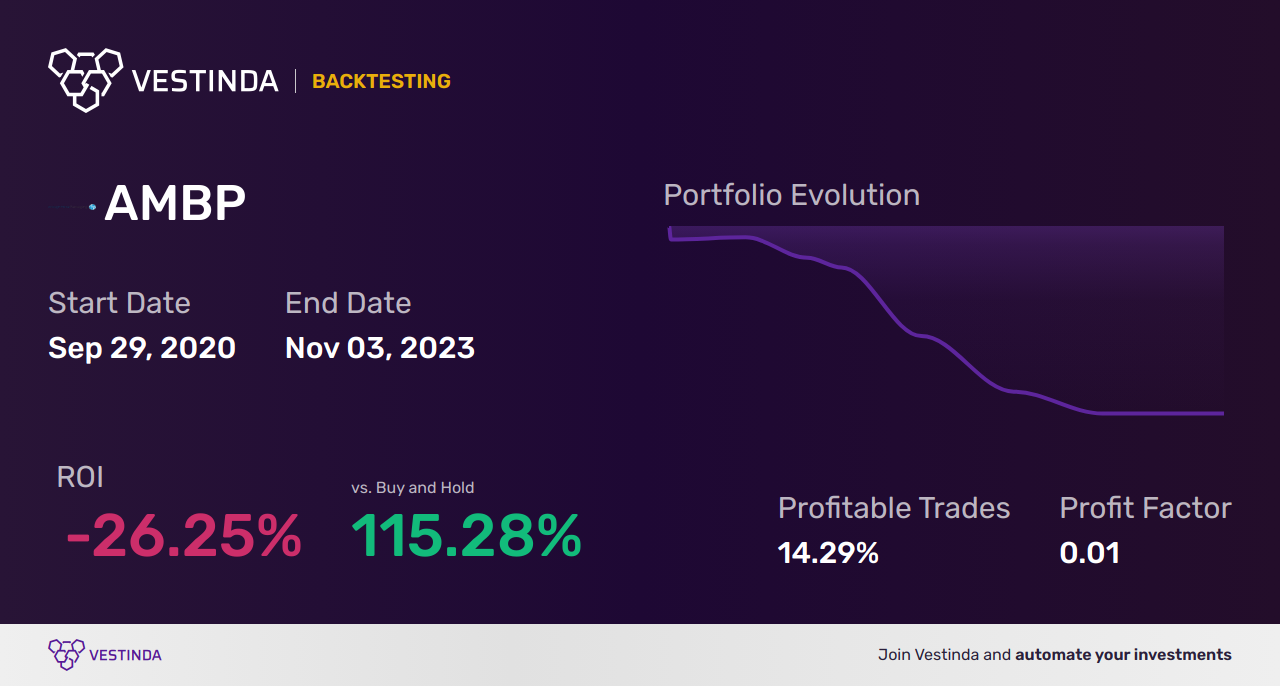Click the green 115.28% value
Viewport: 1280px width, 686px height.
pos(466,537)
